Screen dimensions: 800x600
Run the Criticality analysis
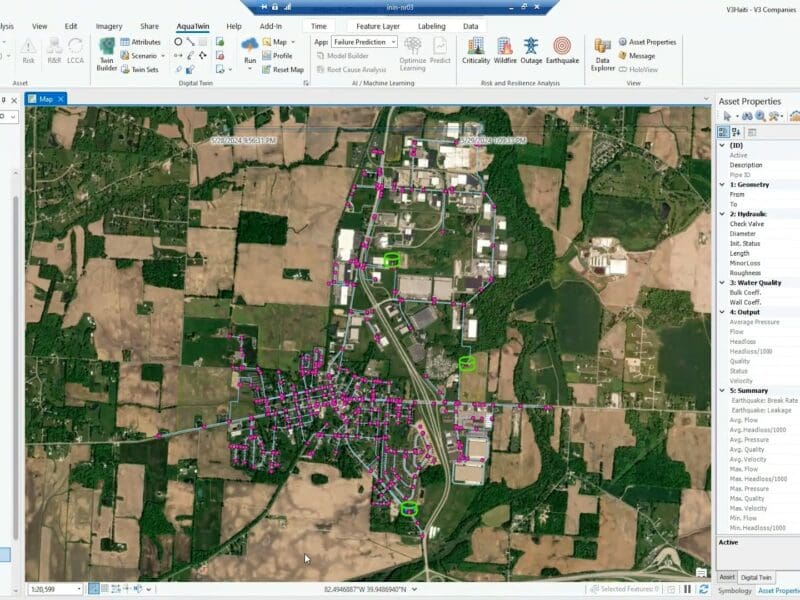click(476, 51)
